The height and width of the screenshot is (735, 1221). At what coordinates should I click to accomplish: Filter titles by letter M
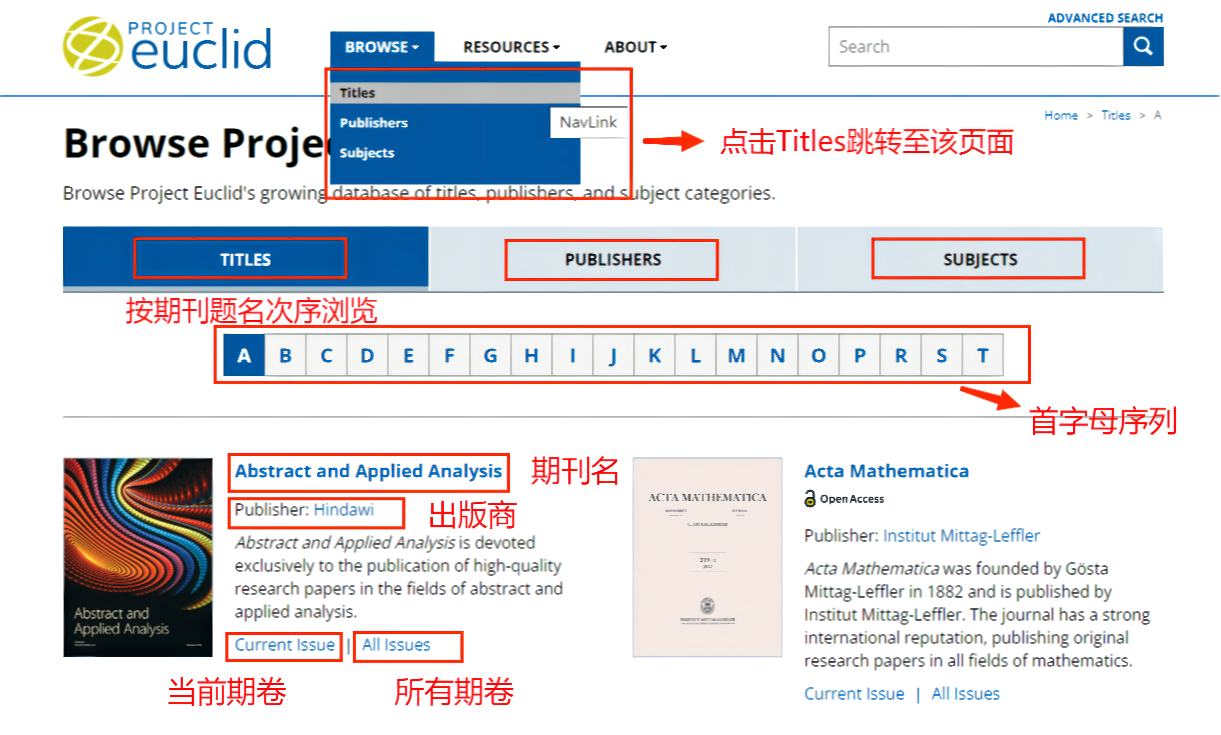coord(736,356)
